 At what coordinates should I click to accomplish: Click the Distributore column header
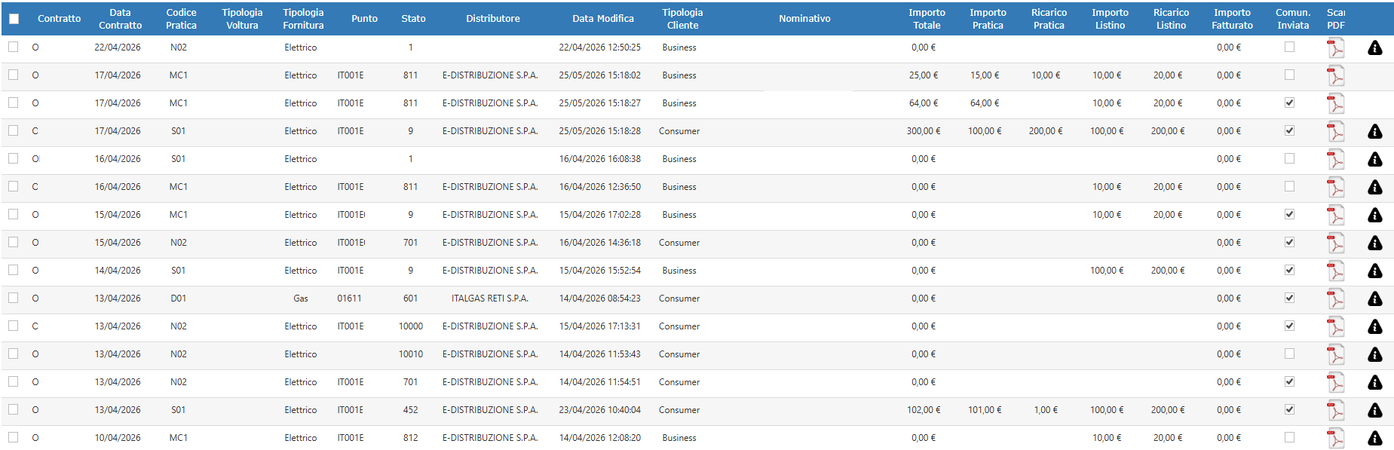coord(493,19)
